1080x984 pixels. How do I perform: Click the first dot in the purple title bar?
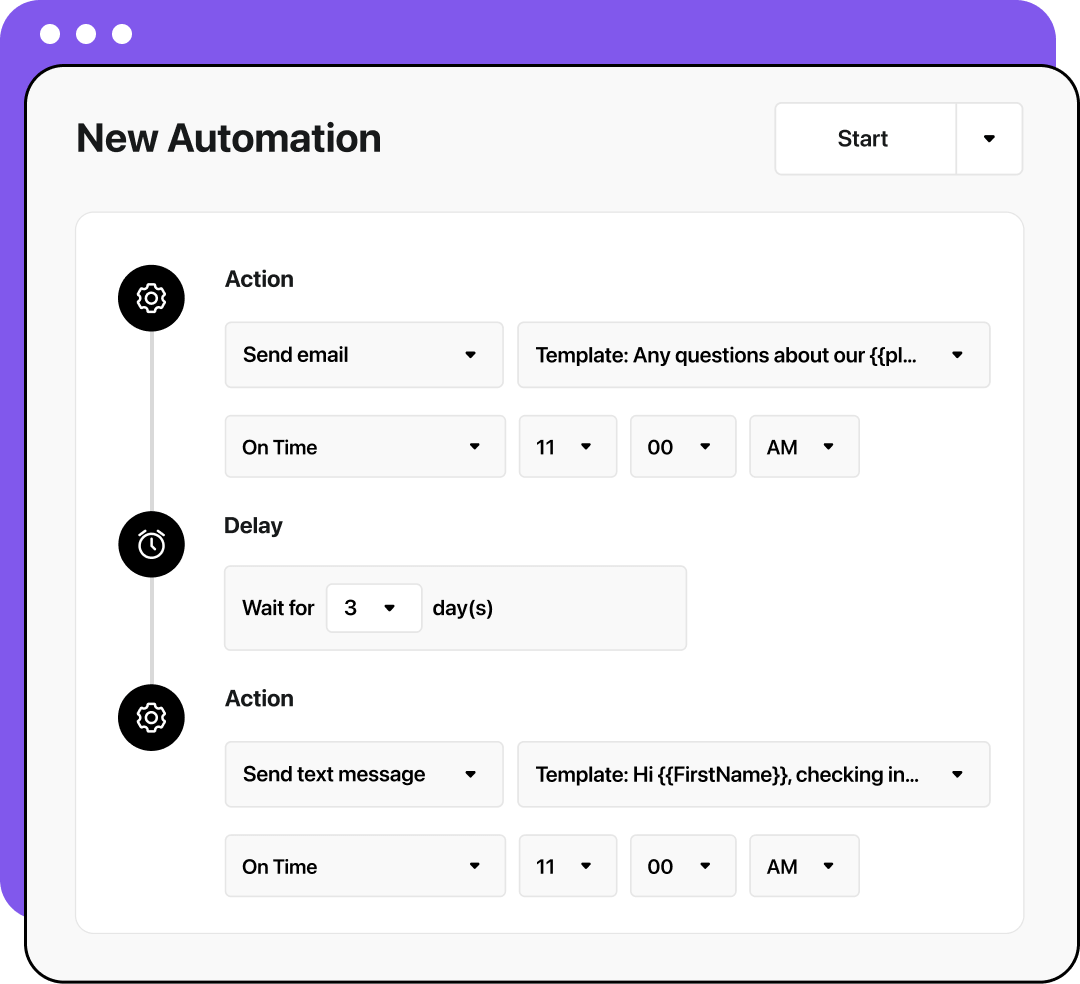click(48, 33)
